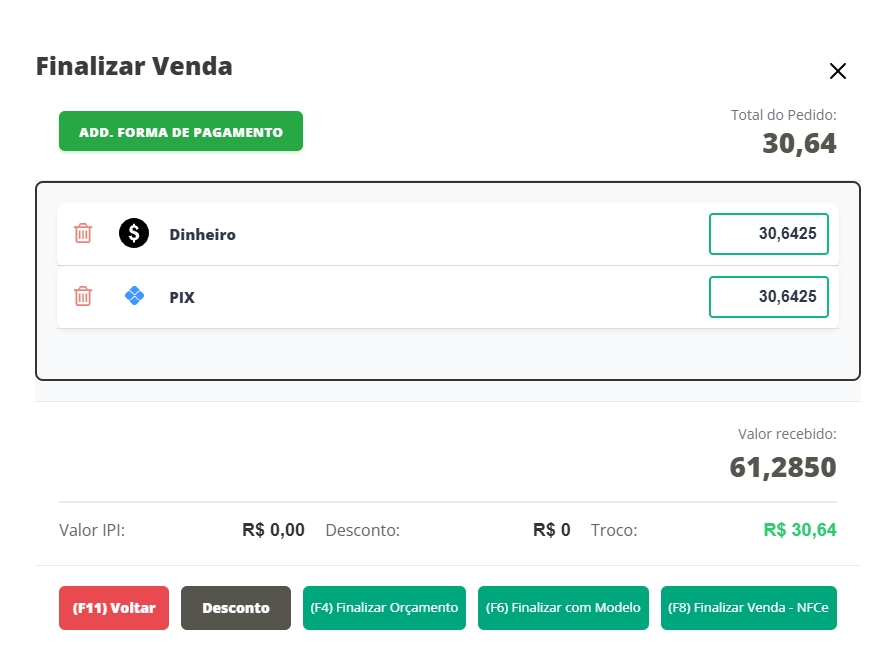Focus the PIX amount input field
Image resolution: width=888 pixels, height=668 pixels.
[x=768, y=296]
